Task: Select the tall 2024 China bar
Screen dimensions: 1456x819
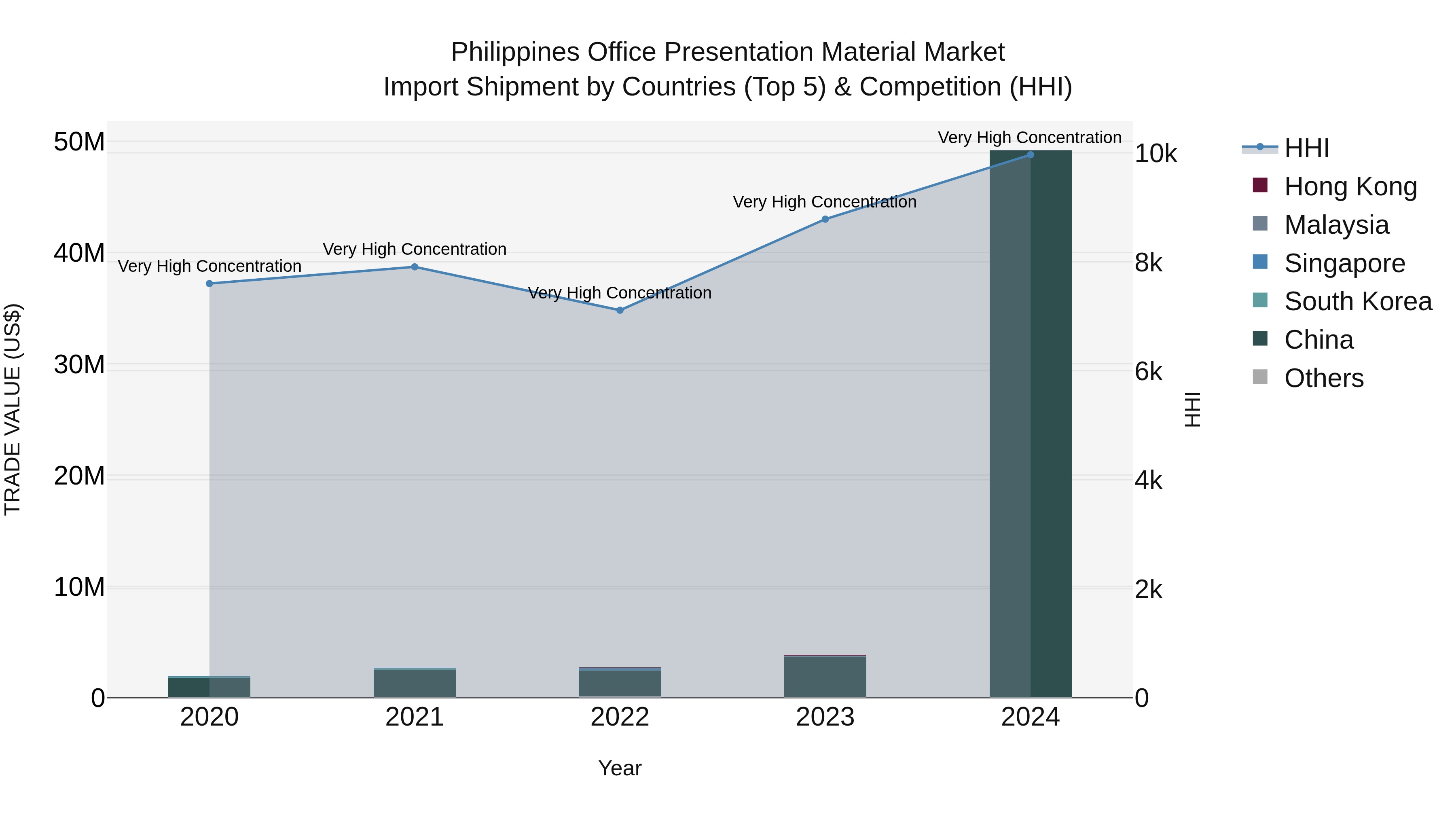Action: pyautogui.click(x=1030, y=424)
